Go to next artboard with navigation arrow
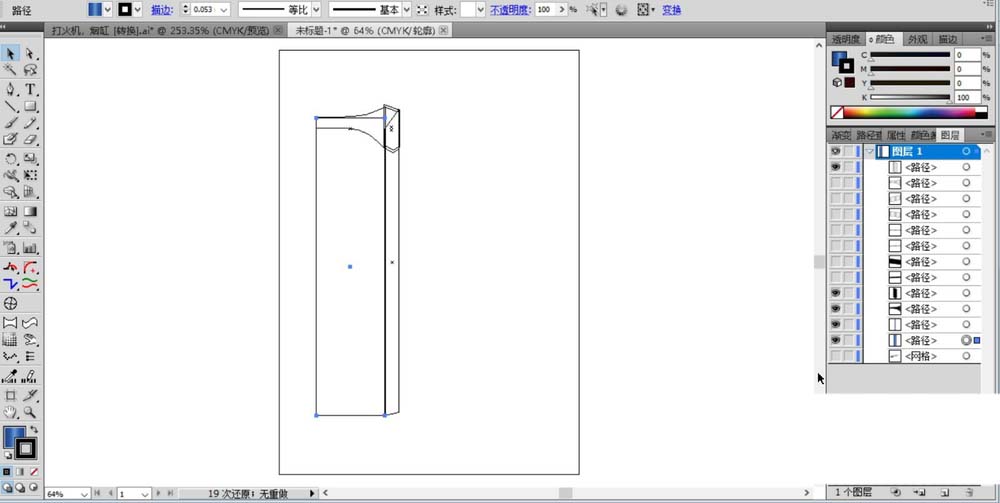Image resolution: width=1000 pixels, height=503 pixels. pyautogui.click(x=159, y=493)
